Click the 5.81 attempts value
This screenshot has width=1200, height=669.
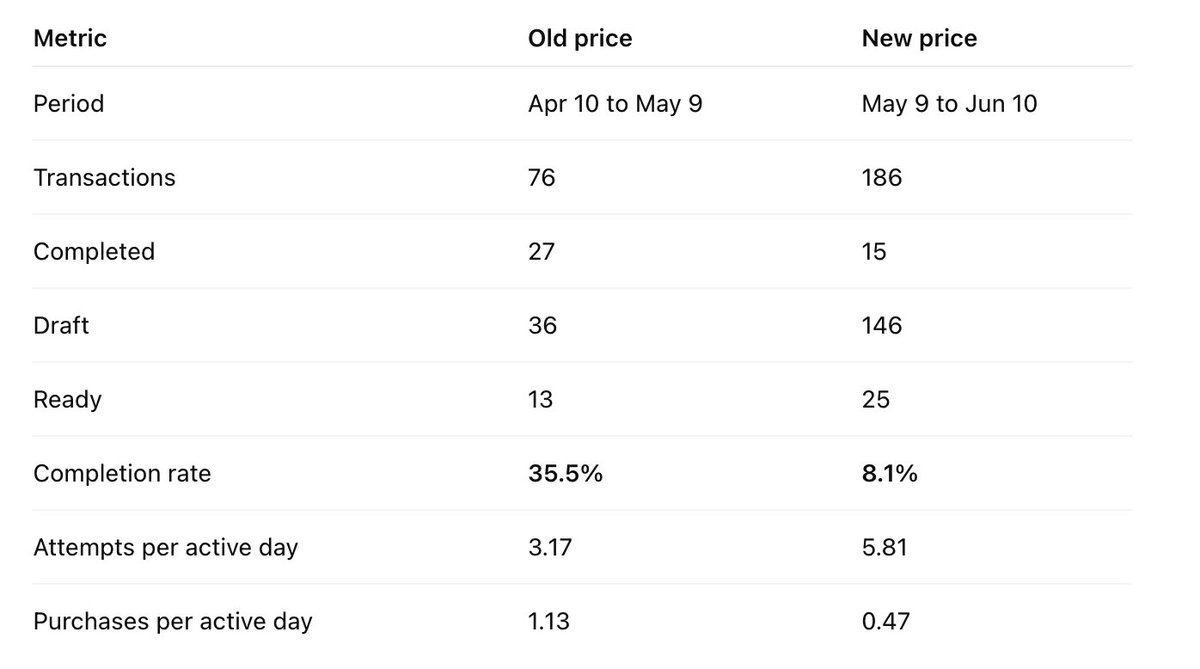885,547
